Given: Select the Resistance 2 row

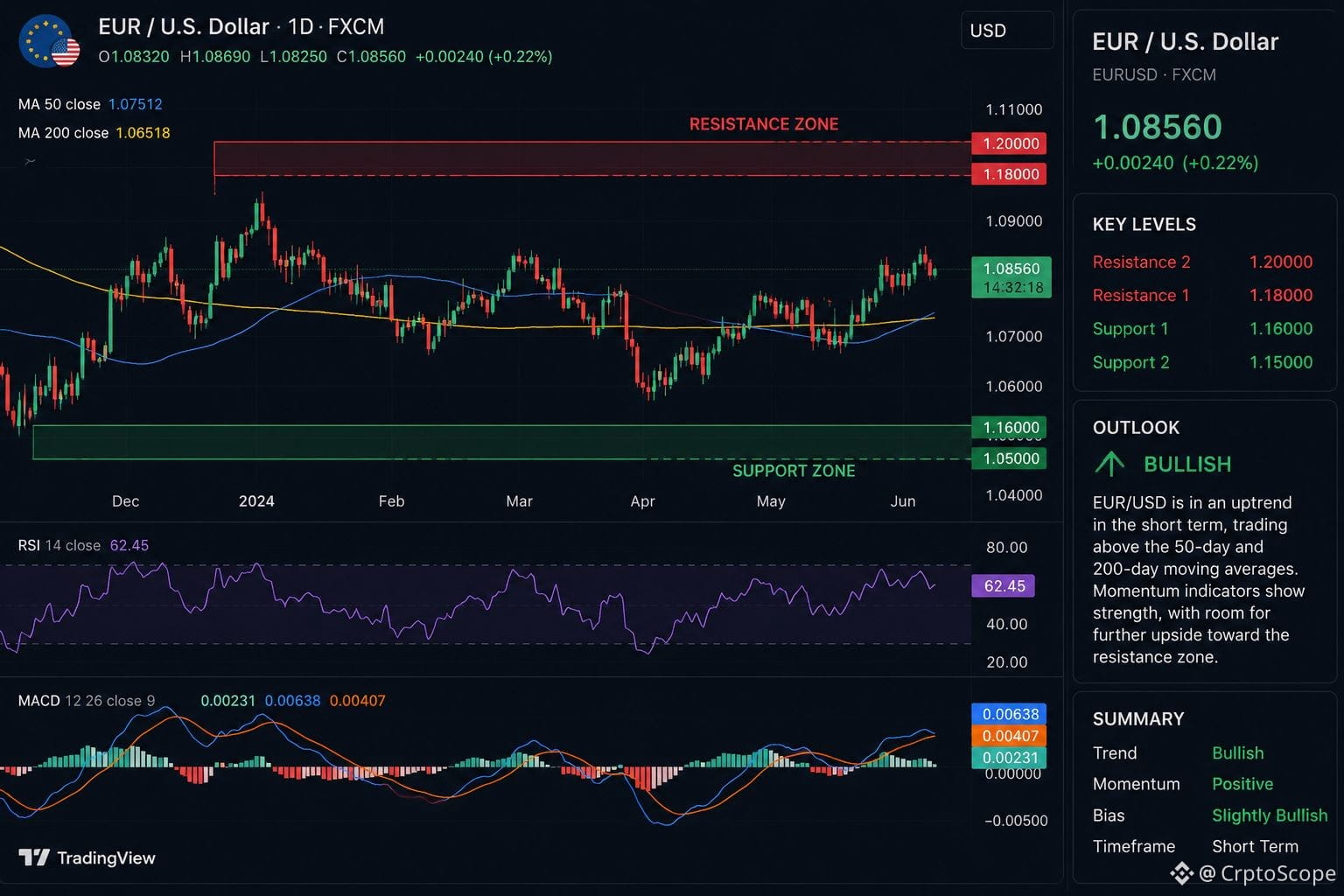Looking at the screenshot, I should click(1203, 262).
